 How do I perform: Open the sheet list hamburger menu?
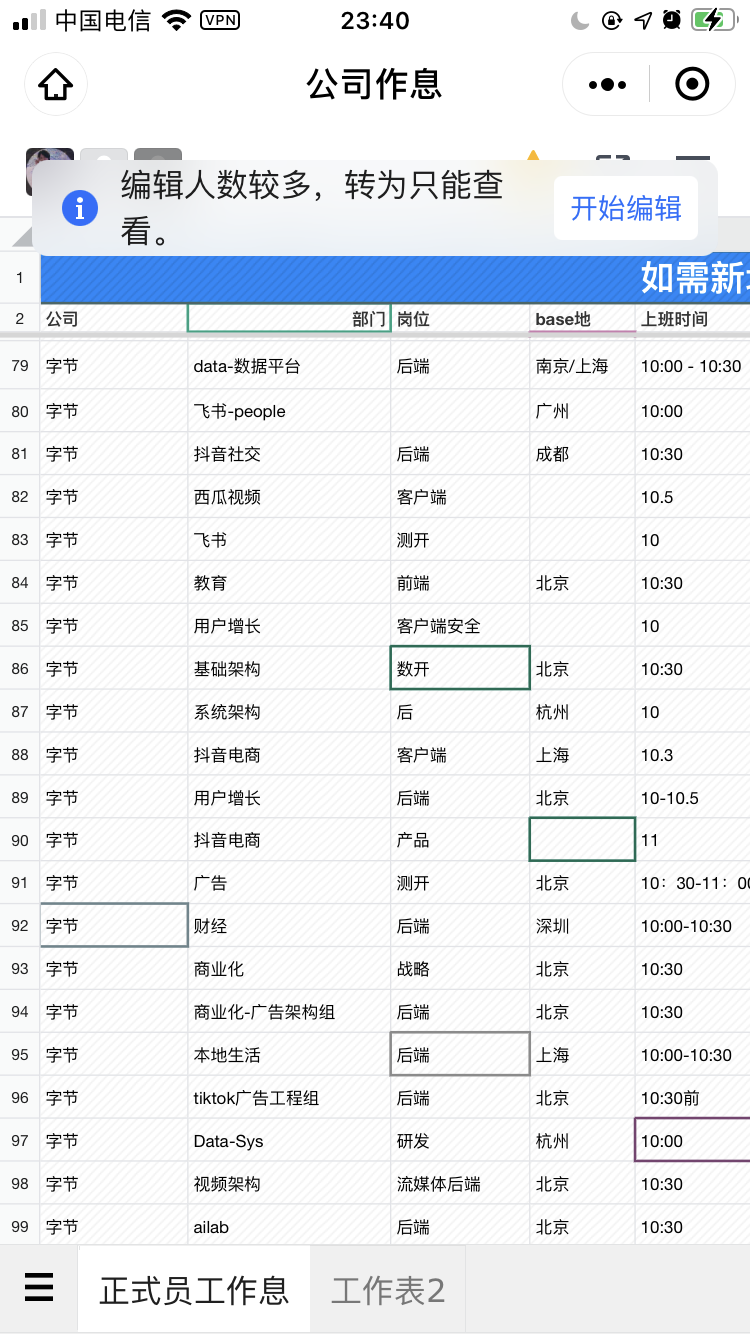pos(39,1288)
